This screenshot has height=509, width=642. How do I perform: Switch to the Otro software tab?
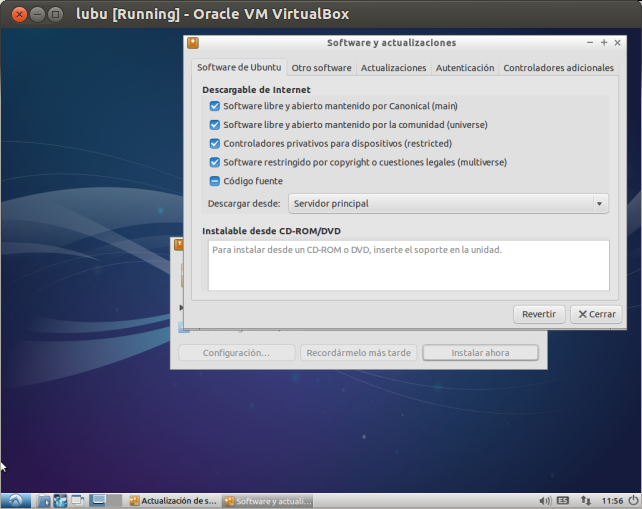click(321, 68)
